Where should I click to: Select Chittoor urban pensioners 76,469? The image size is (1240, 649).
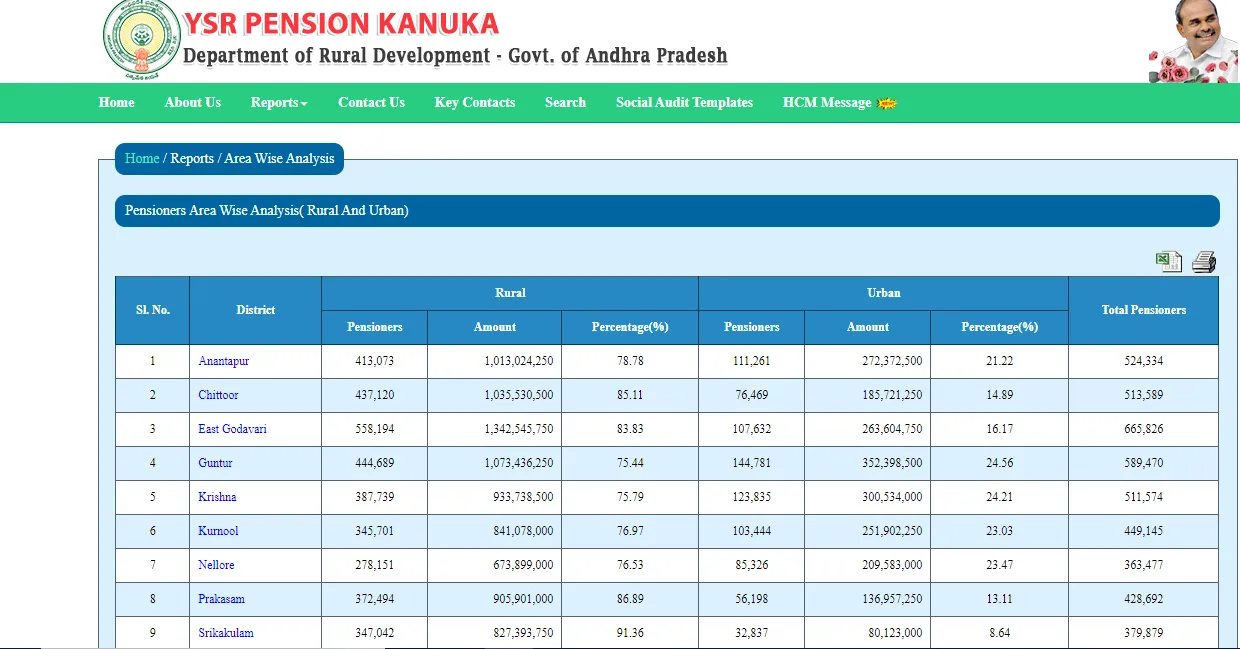coord(752,395)
